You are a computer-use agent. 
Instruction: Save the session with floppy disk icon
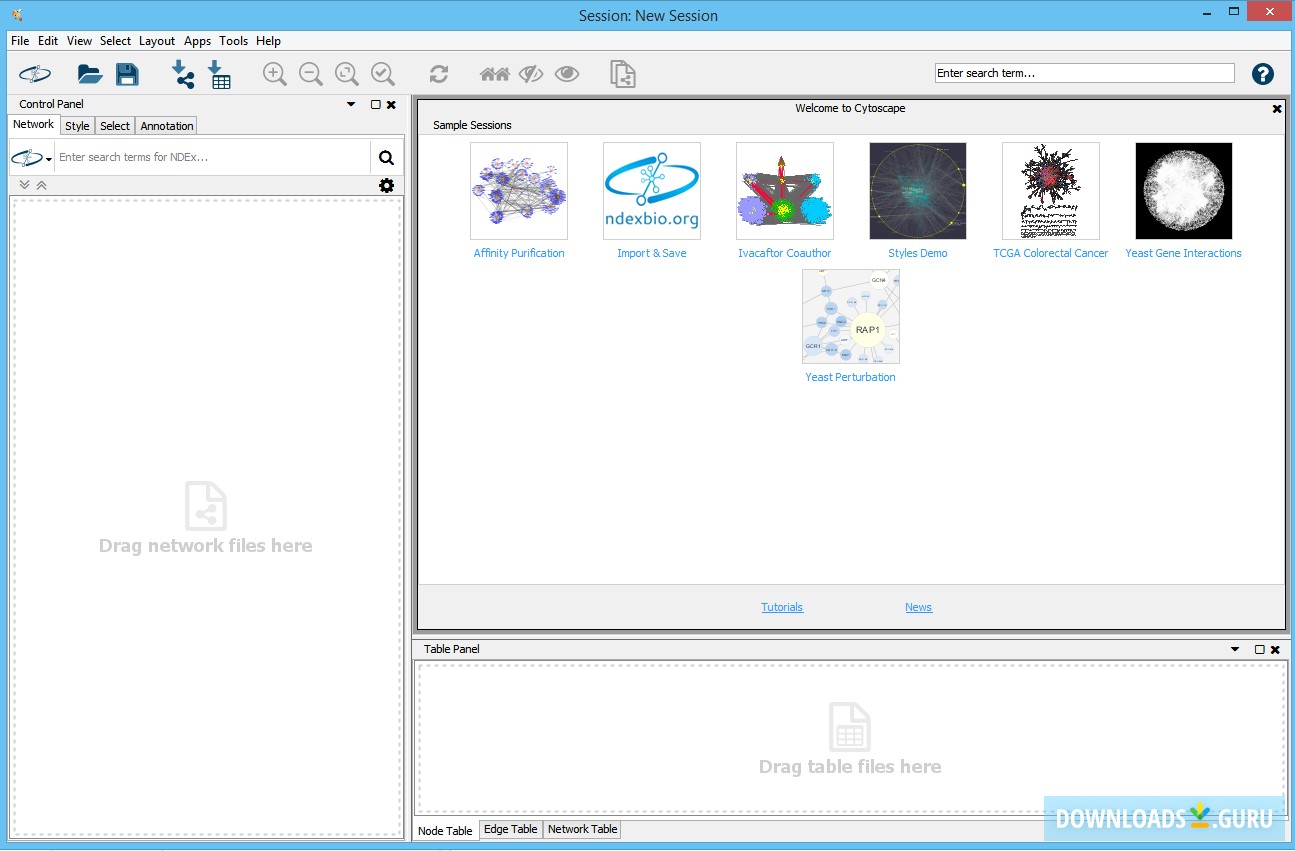point(127,74)
